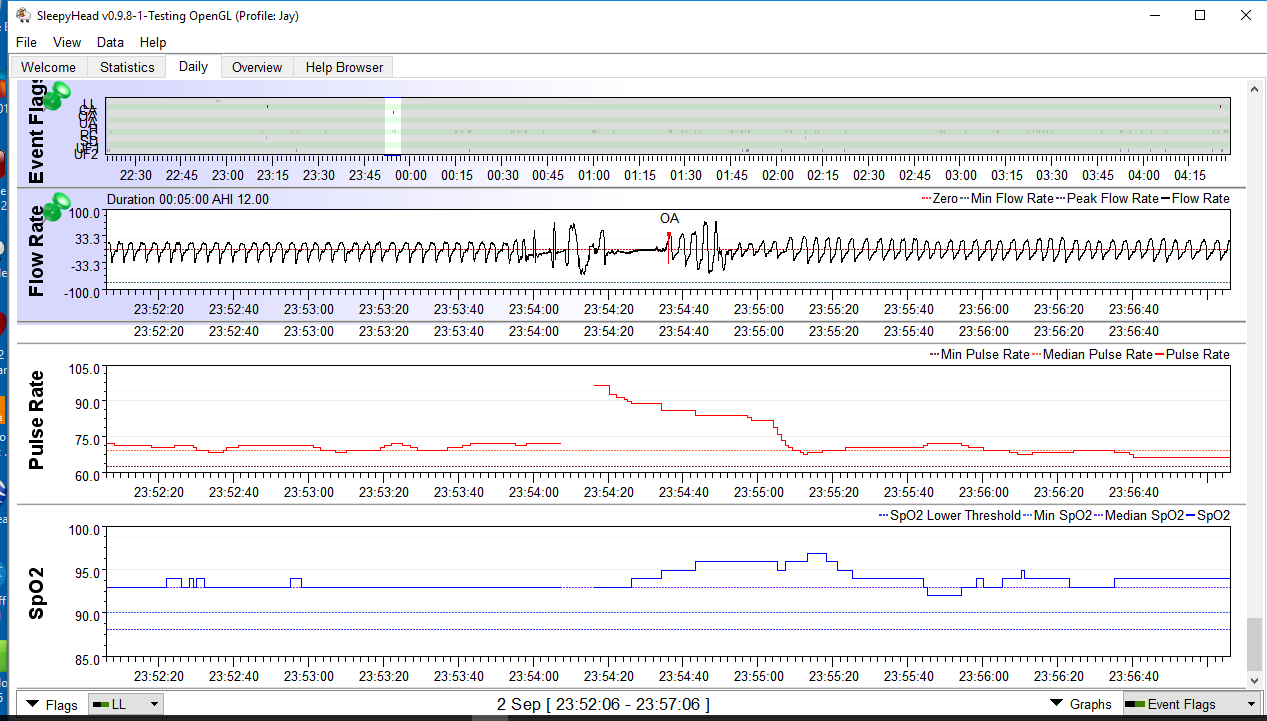Maximize the SleepyHead window
Screen dimensions: 1267x721
(x=1200, y=15)
